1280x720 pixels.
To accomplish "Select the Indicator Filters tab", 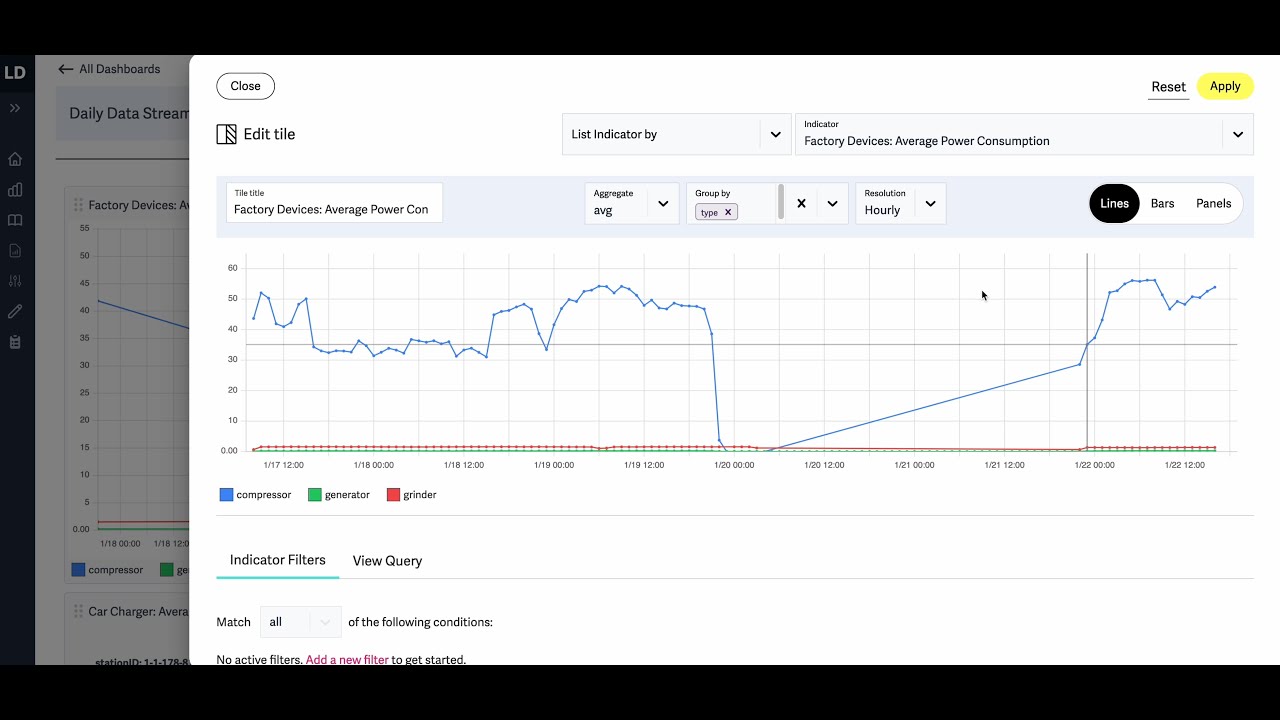I will [x=278, y=560].
